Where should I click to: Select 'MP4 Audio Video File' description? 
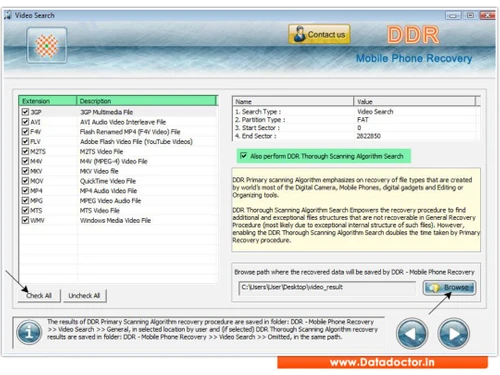(x=108, y=191)
